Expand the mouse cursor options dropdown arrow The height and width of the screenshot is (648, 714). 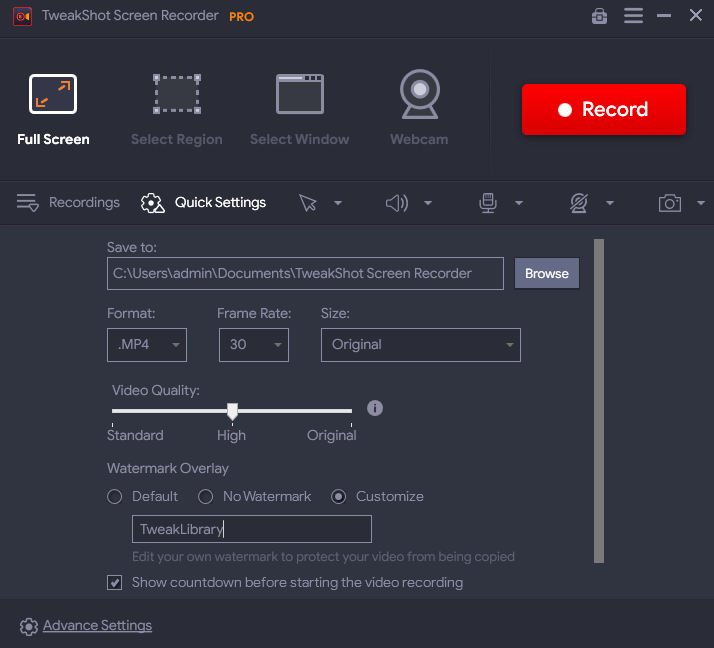point(338,203)
